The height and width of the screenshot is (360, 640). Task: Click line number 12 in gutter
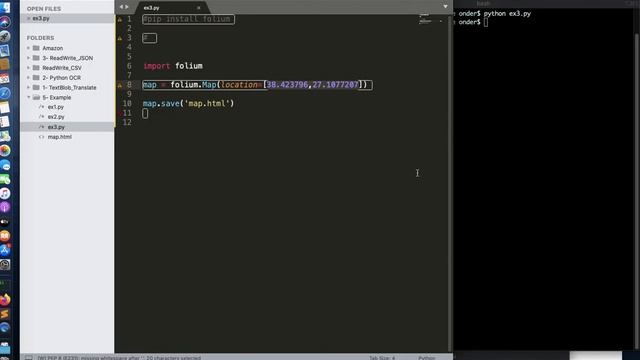pyautogui.click(x=127, y=122)
